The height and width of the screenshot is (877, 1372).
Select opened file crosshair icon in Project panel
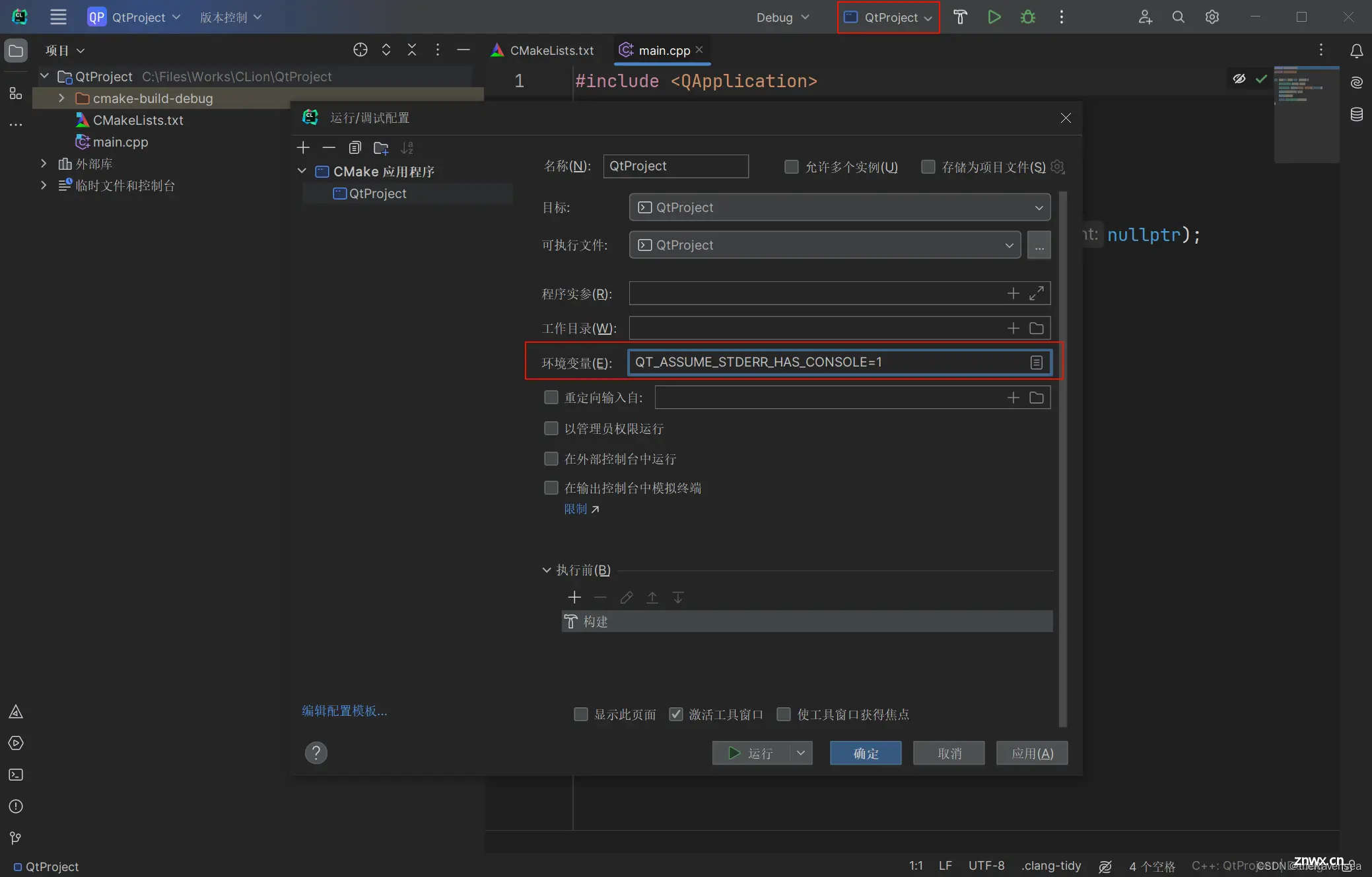point(360,50)
